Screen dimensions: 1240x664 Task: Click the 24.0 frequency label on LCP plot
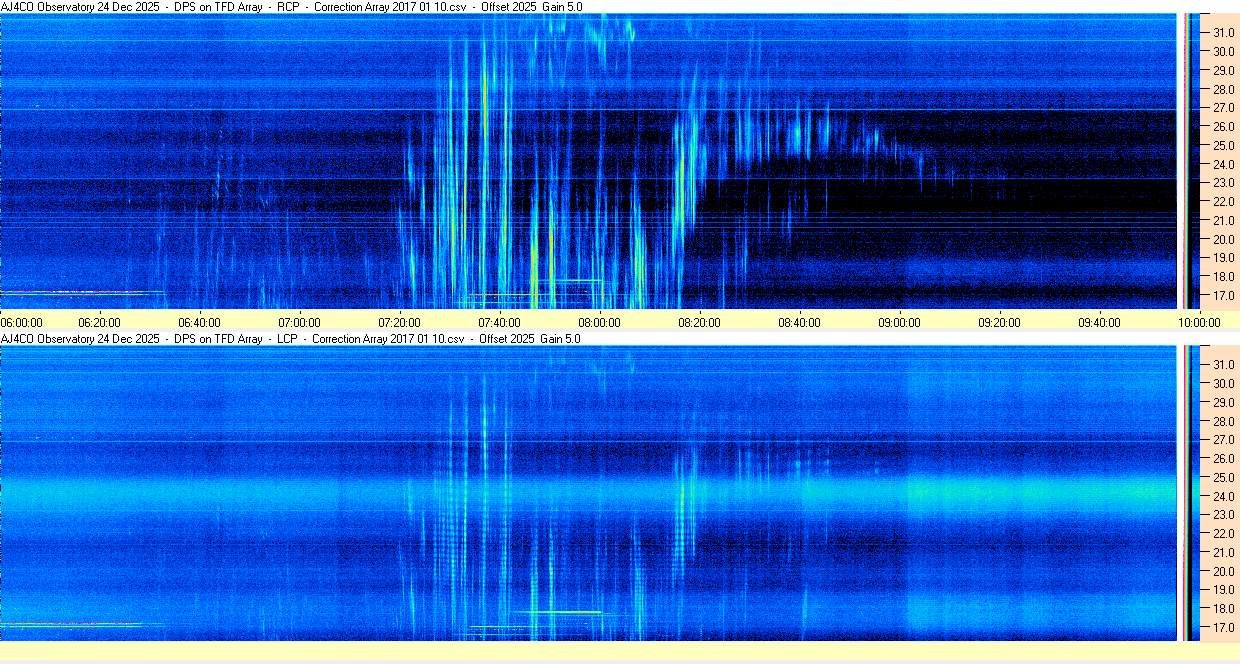[x=1224, y=496]
